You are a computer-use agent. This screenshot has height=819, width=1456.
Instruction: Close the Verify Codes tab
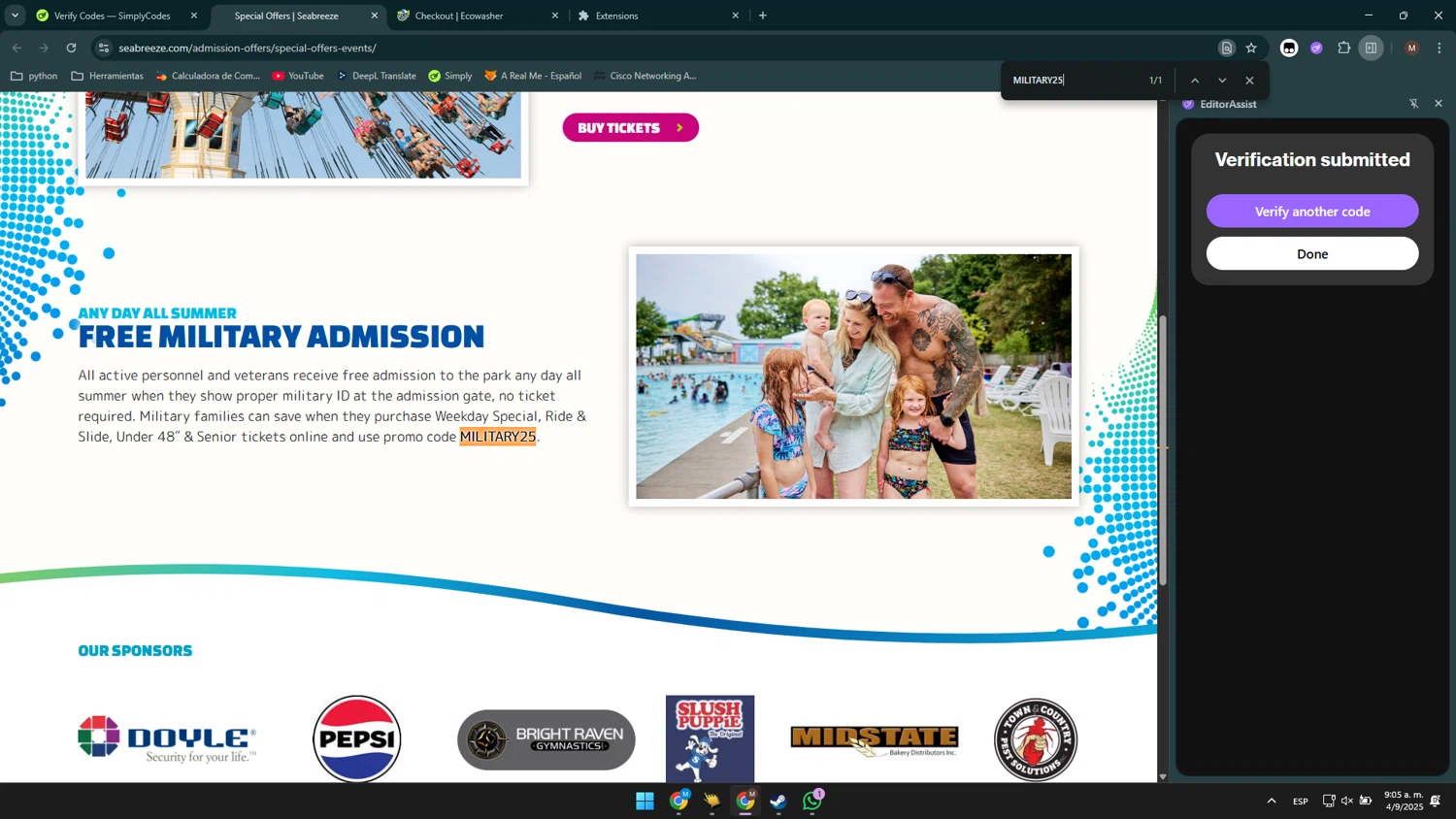pos(194,16)
